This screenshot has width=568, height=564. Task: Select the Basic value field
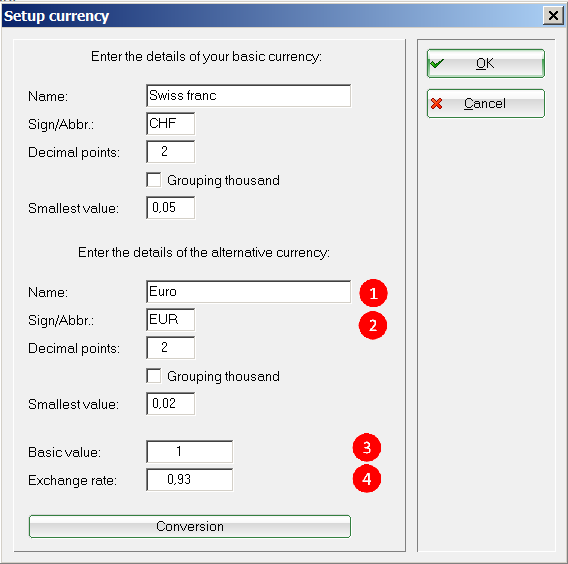(190, 452)
